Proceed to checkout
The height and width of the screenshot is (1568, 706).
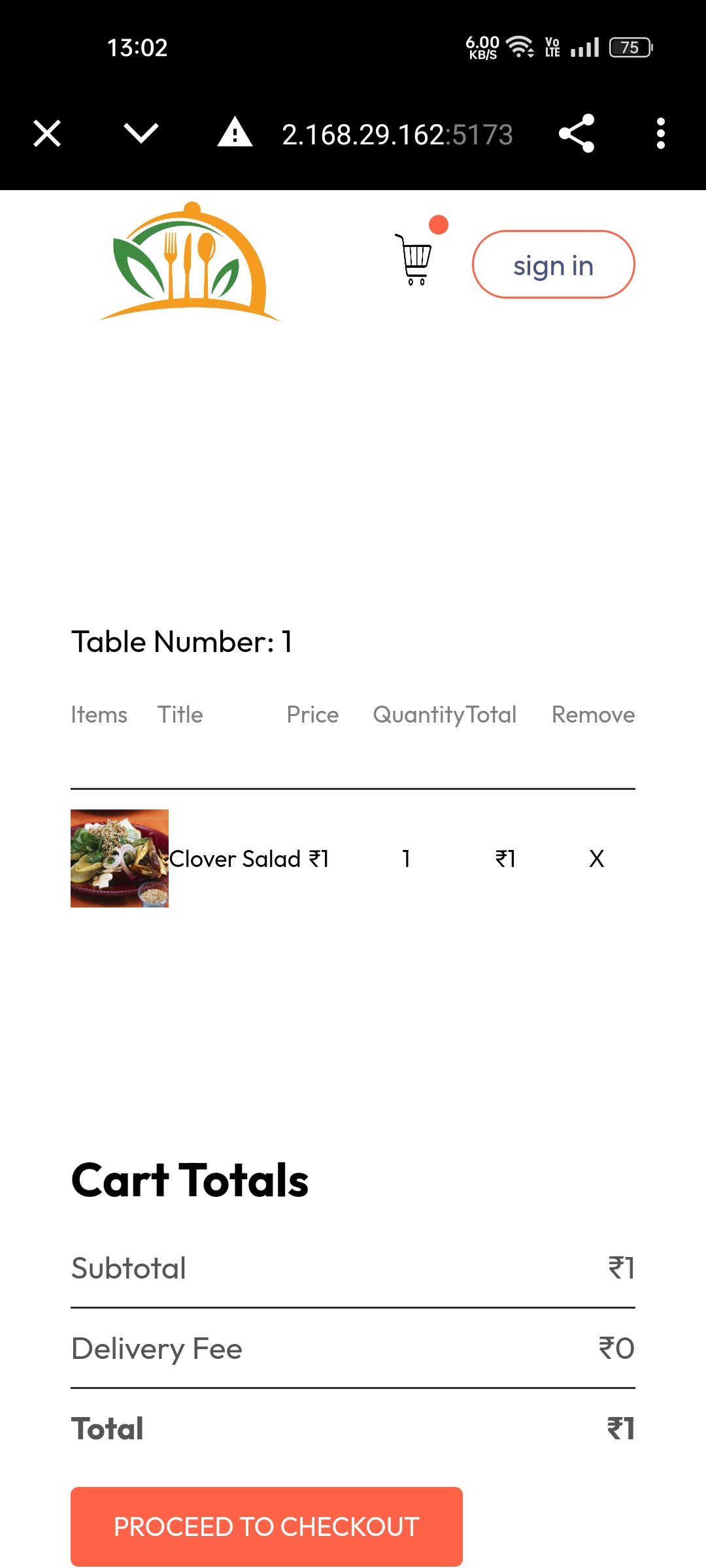pos(267,1527)
